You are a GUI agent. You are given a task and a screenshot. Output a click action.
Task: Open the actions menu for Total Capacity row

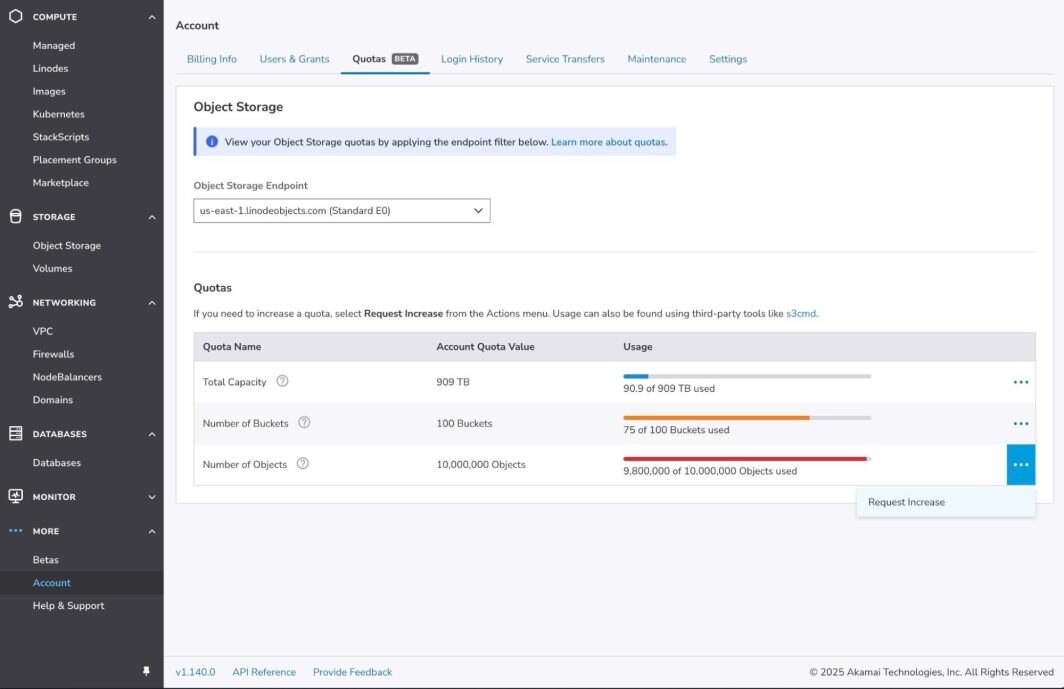coord(1020,382)
